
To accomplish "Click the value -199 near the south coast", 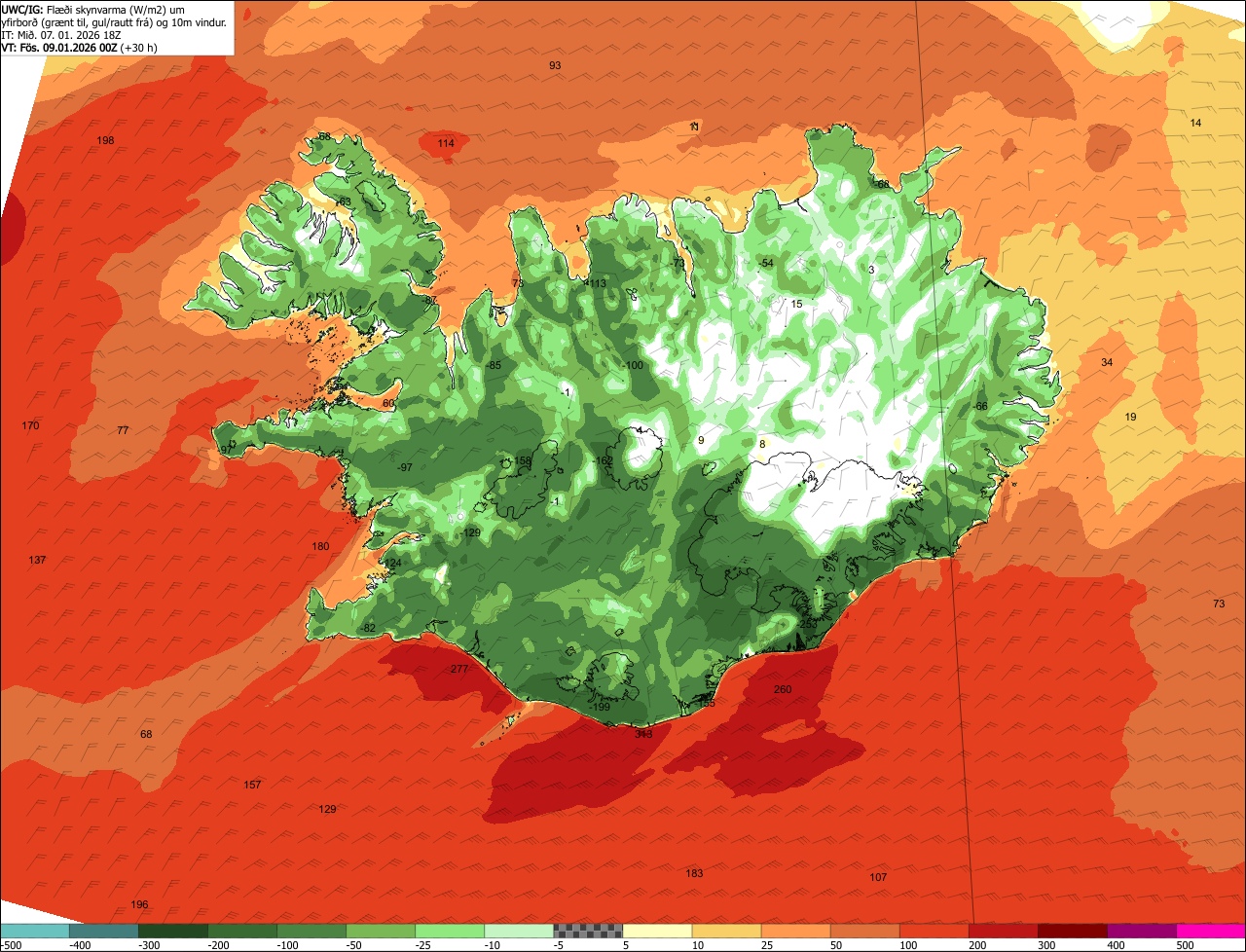I will point(601,707).
